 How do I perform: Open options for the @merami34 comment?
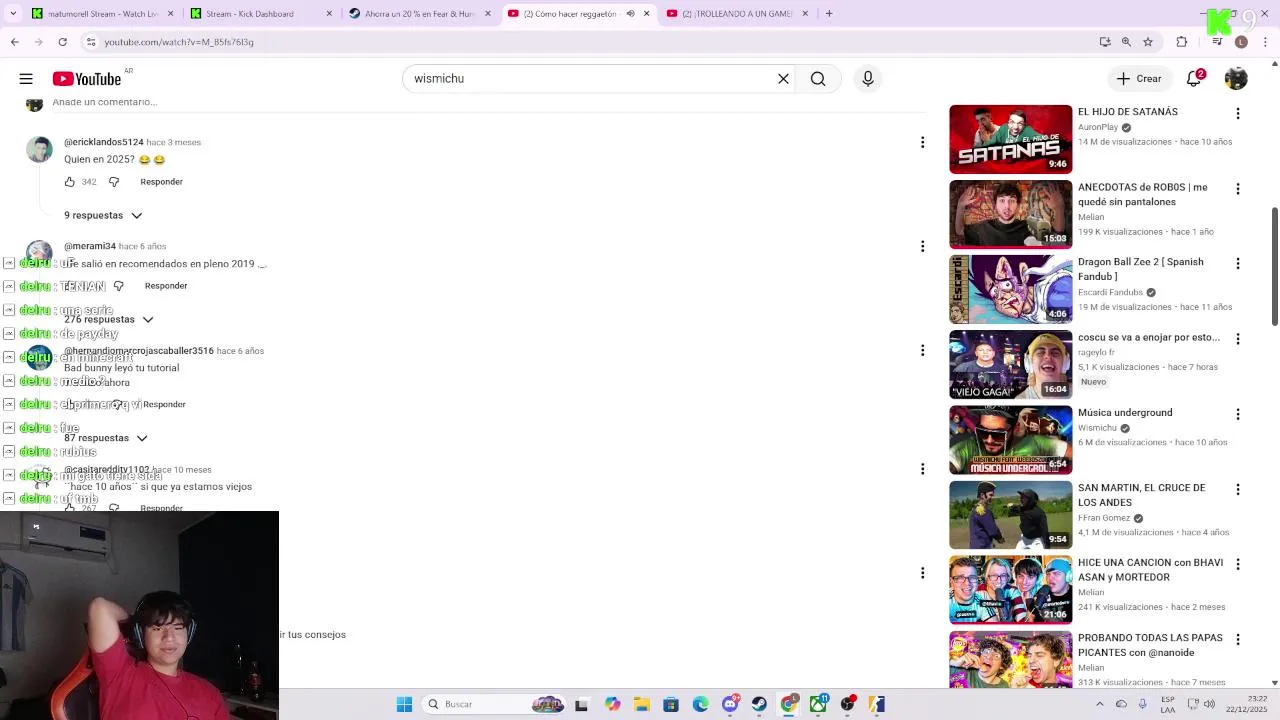coord(922,246)
